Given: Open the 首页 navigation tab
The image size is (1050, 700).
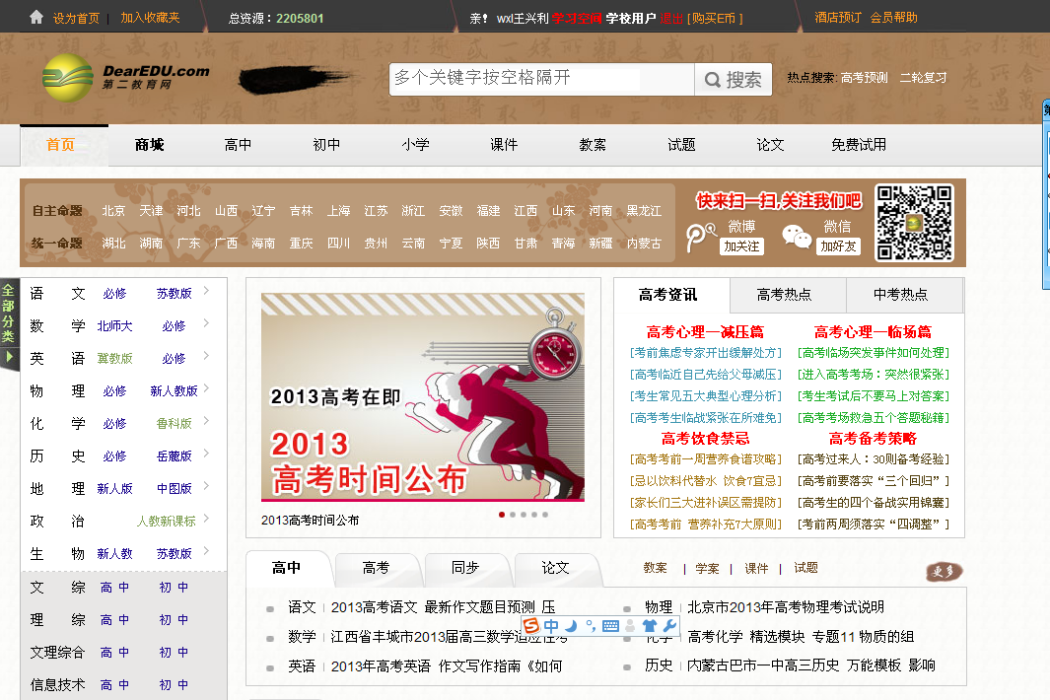Looking at the screenshot, I should tap(61, 145).
